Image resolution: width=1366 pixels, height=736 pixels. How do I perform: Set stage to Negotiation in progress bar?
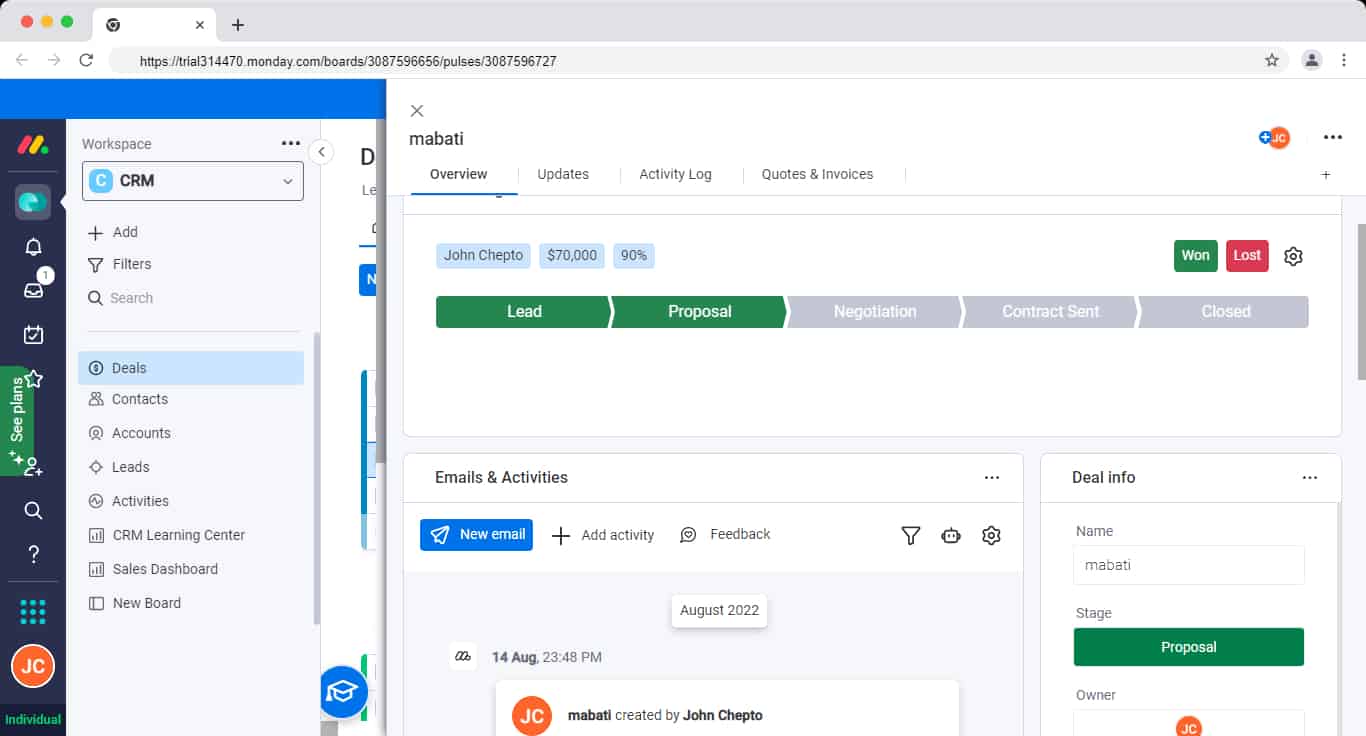(x=874, y=312)
